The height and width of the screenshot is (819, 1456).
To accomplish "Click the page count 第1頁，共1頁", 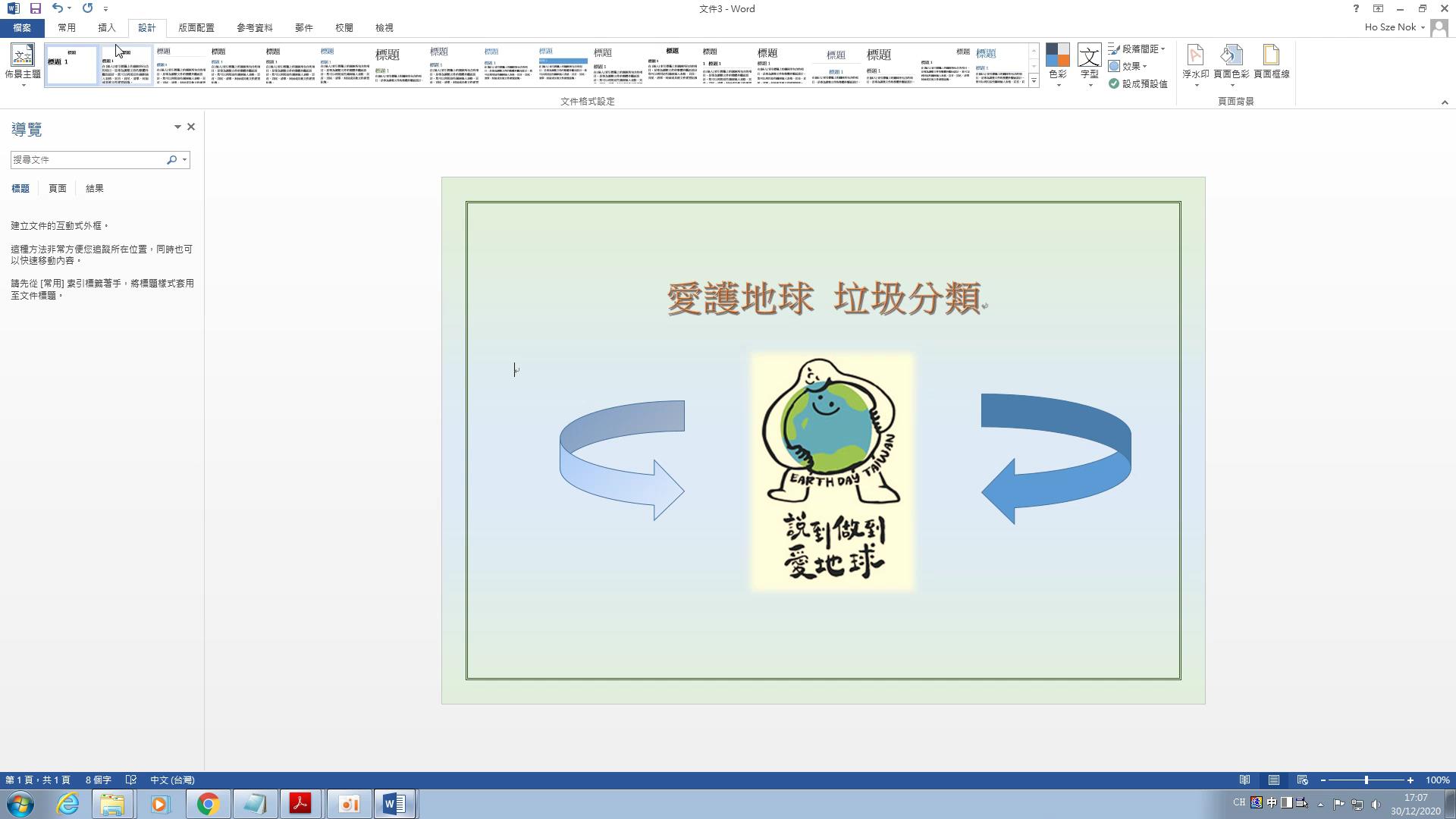I will tap(38, 780).
